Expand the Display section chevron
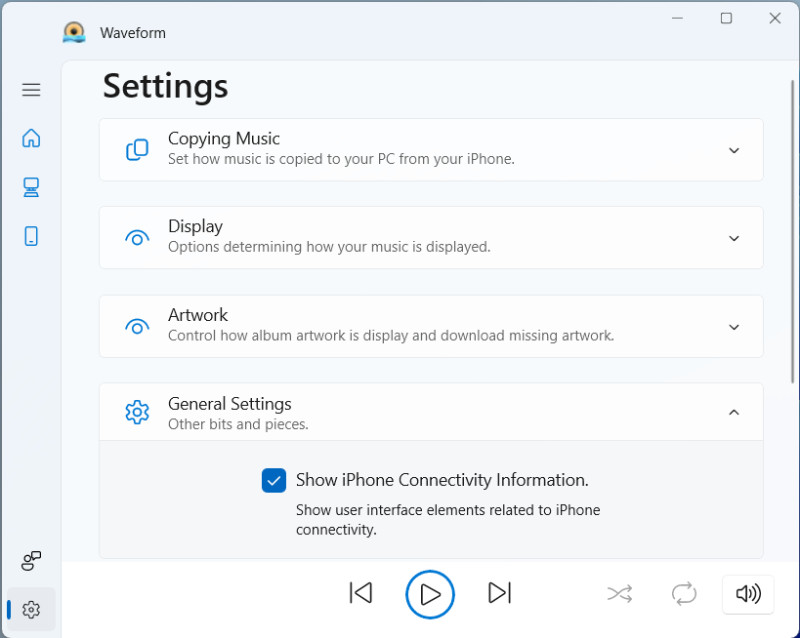 click(734, 238)
